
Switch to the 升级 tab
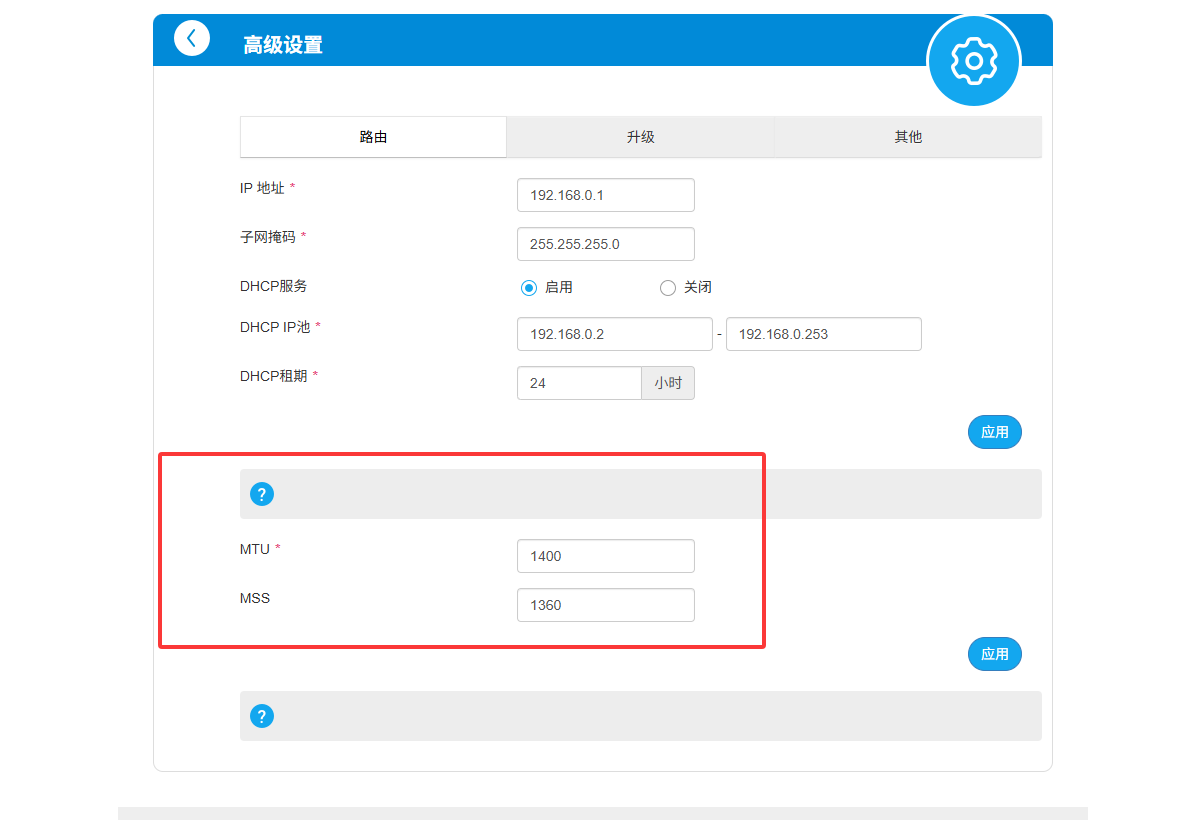[640, 137]
